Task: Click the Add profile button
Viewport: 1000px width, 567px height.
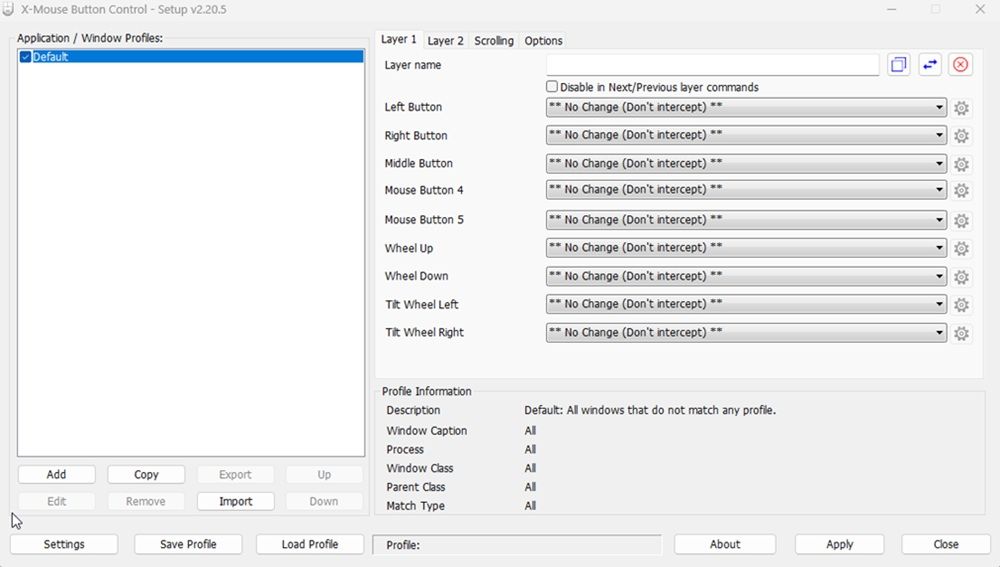Action: [x=56, y=475]
